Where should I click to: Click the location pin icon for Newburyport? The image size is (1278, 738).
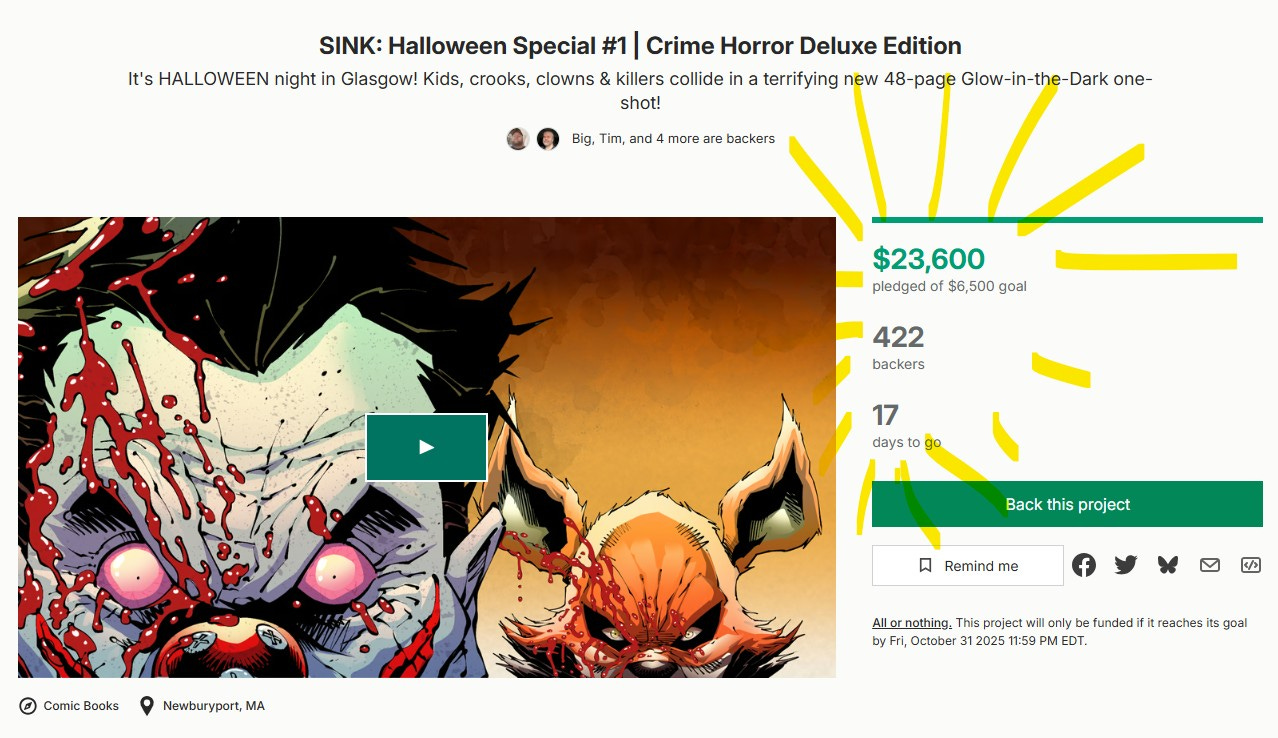tap(147, 706)
